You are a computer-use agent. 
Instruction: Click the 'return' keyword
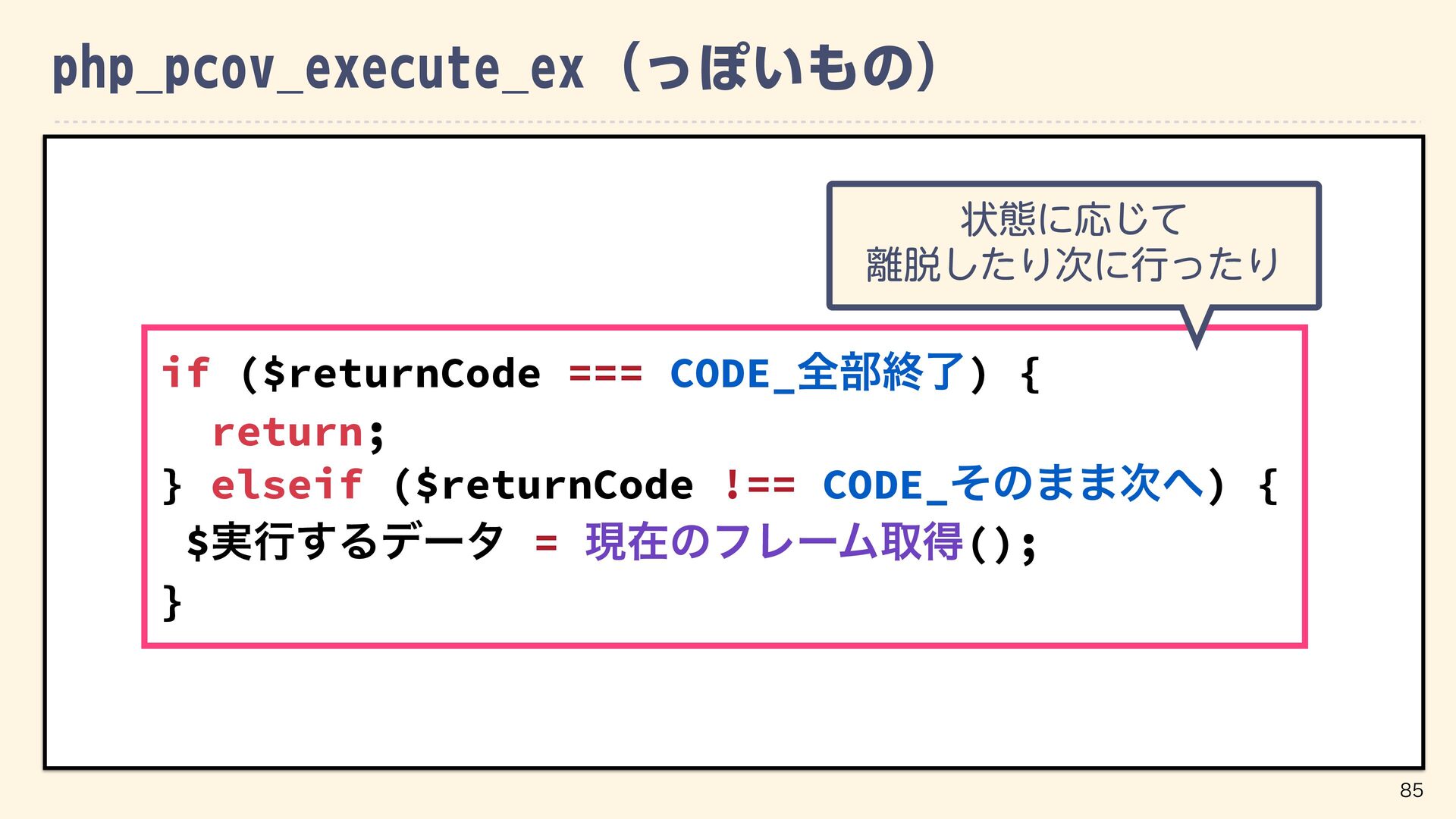click(287, 432)
